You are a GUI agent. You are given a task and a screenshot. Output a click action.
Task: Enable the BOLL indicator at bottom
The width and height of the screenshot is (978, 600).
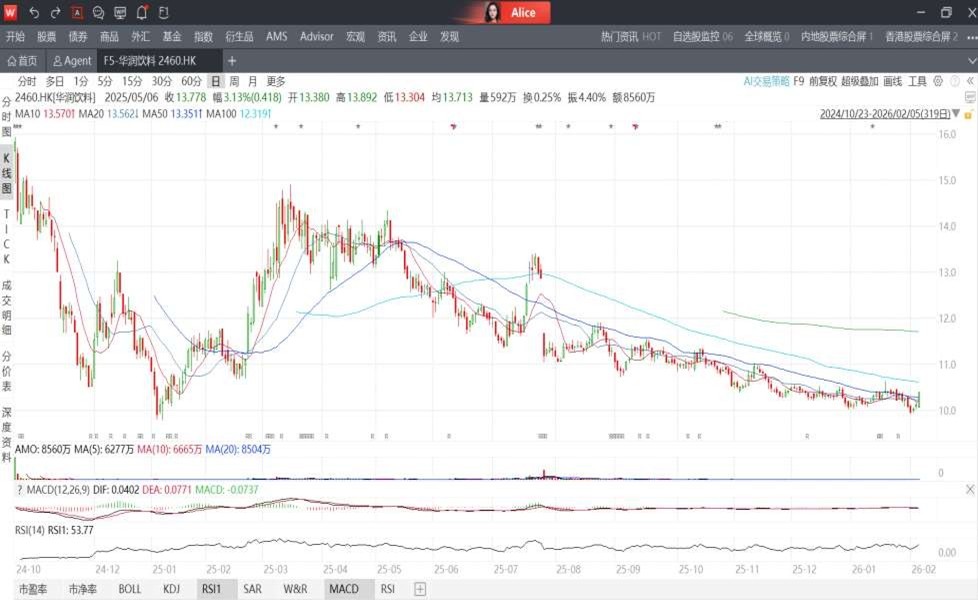coord(130,589)
